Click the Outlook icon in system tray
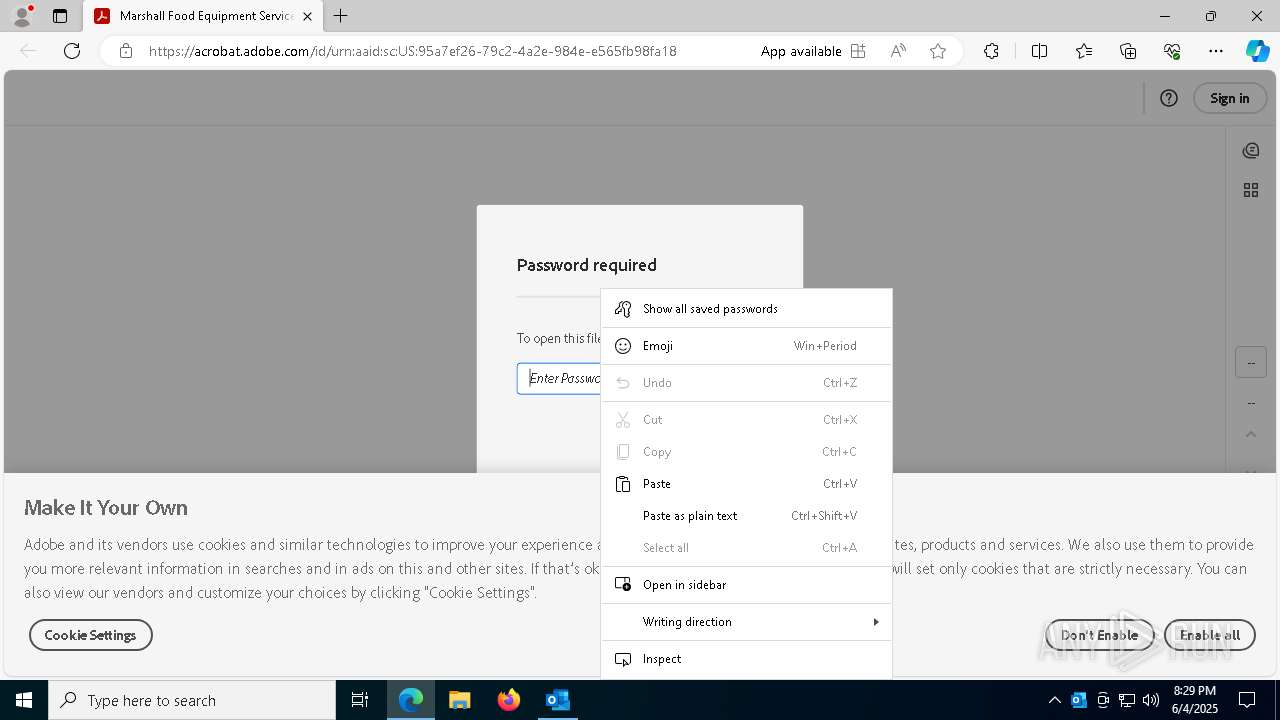 [1078, 700]
